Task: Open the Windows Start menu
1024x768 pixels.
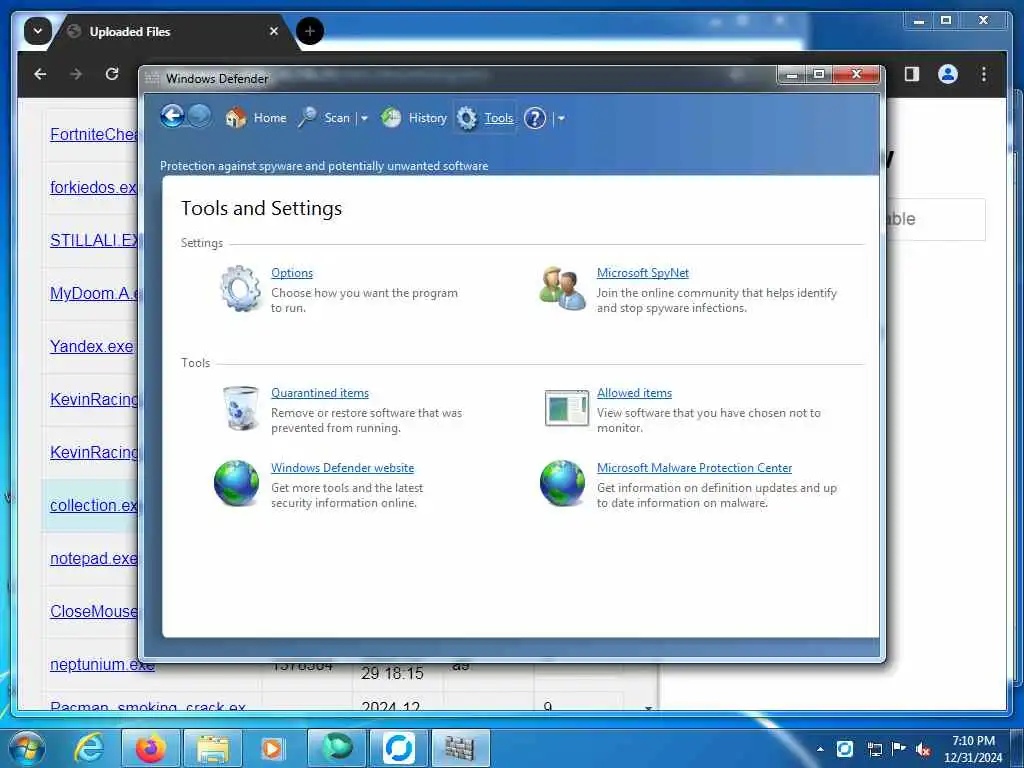Action: pyautogui.click(x=27, y=748)
